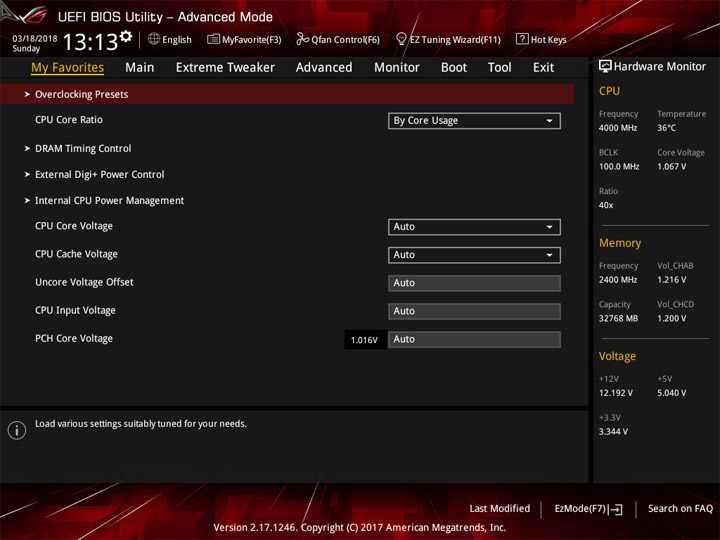Switch to the Extreme Tweaker tab

click(x=225, y=68)
